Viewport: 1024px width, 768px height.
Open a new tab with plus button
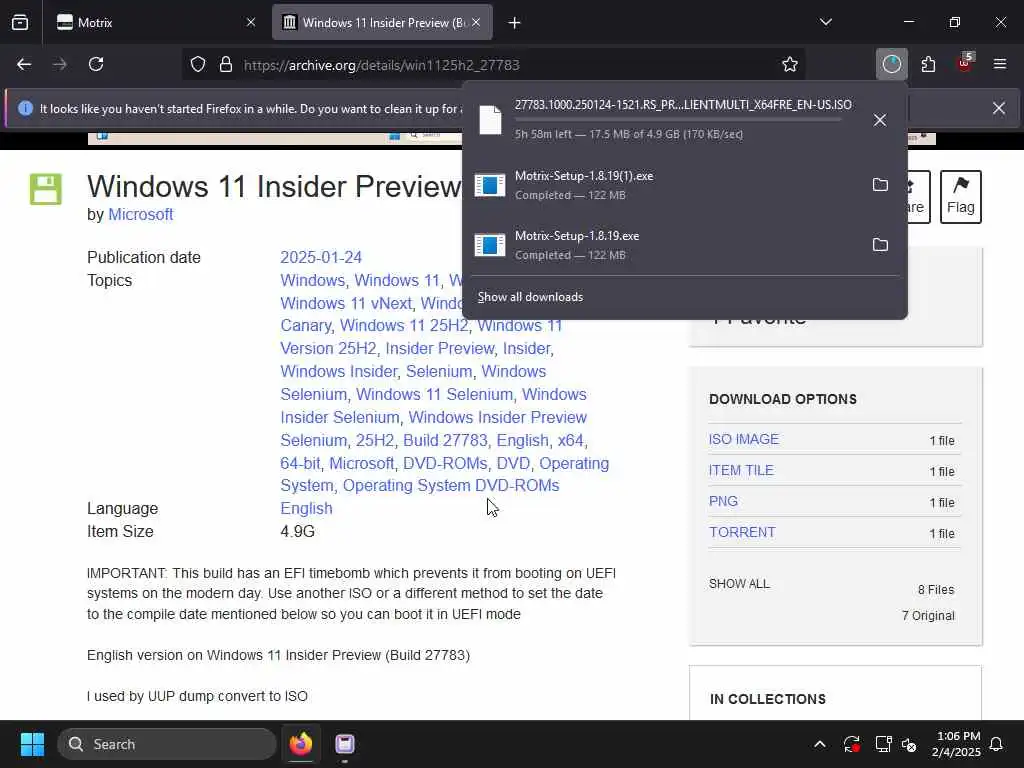coord(515,23)
